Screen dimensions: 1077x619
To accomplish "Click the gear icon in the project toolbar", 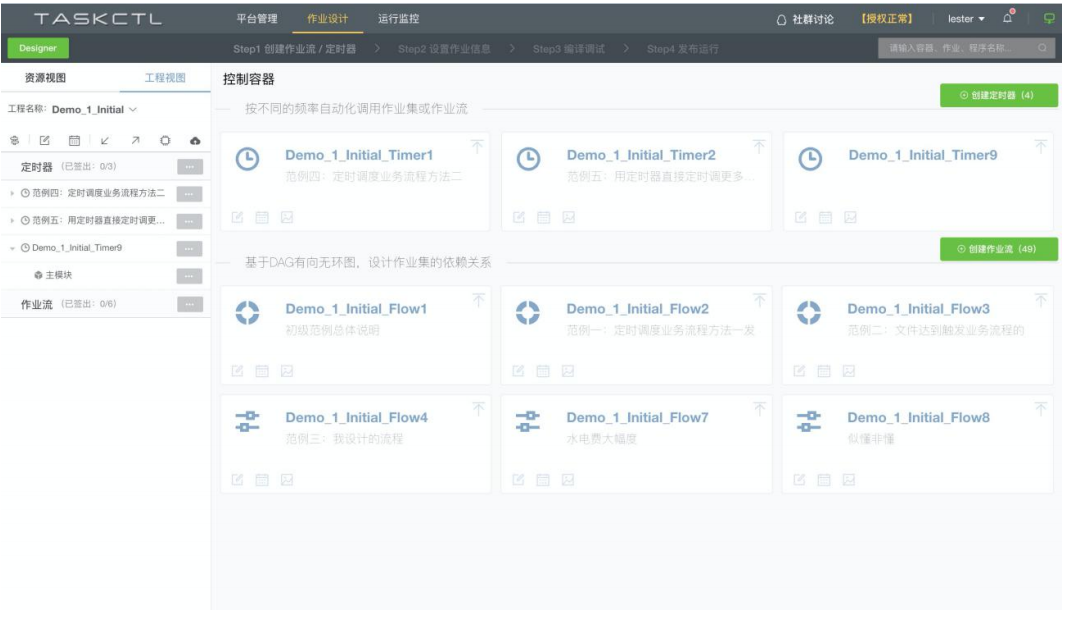I will (165, 140).
